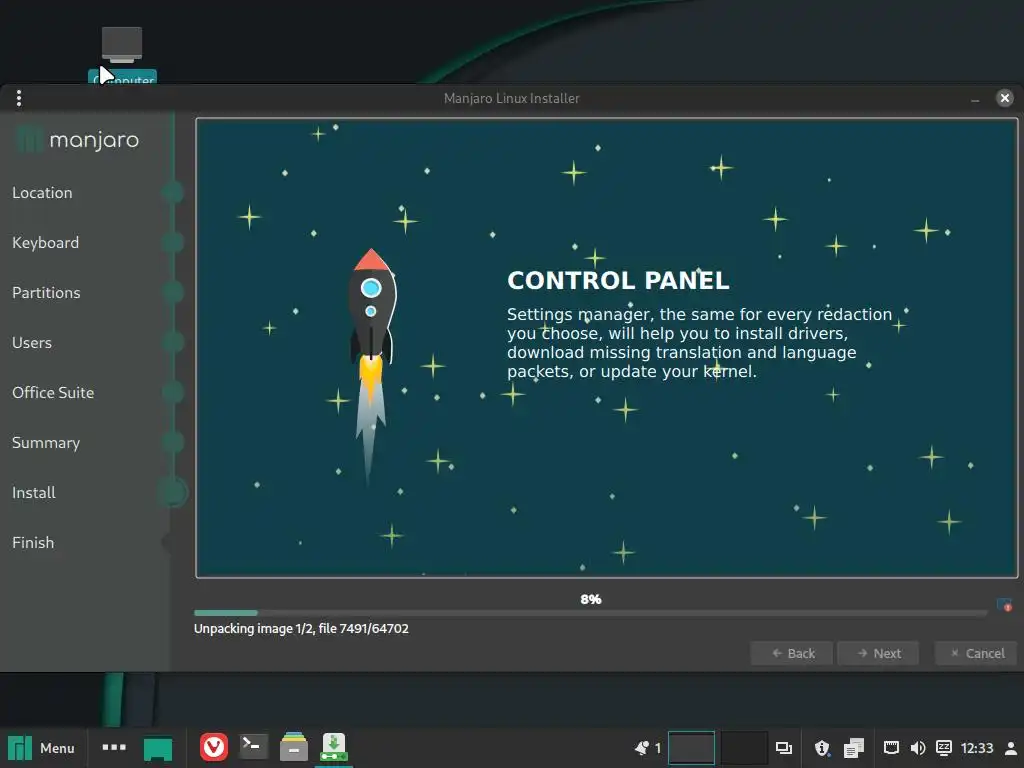The height and width of the screenshot is (768, 1024).
Task: Open the clock showing 12:33
Action: (977, 748)
